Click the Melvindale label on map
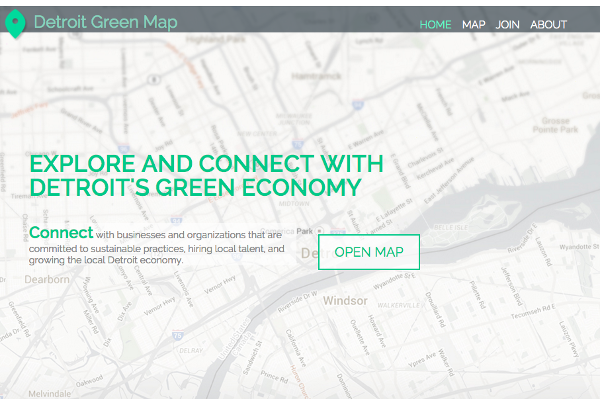600x399 pixels. (x=50, y=394)
